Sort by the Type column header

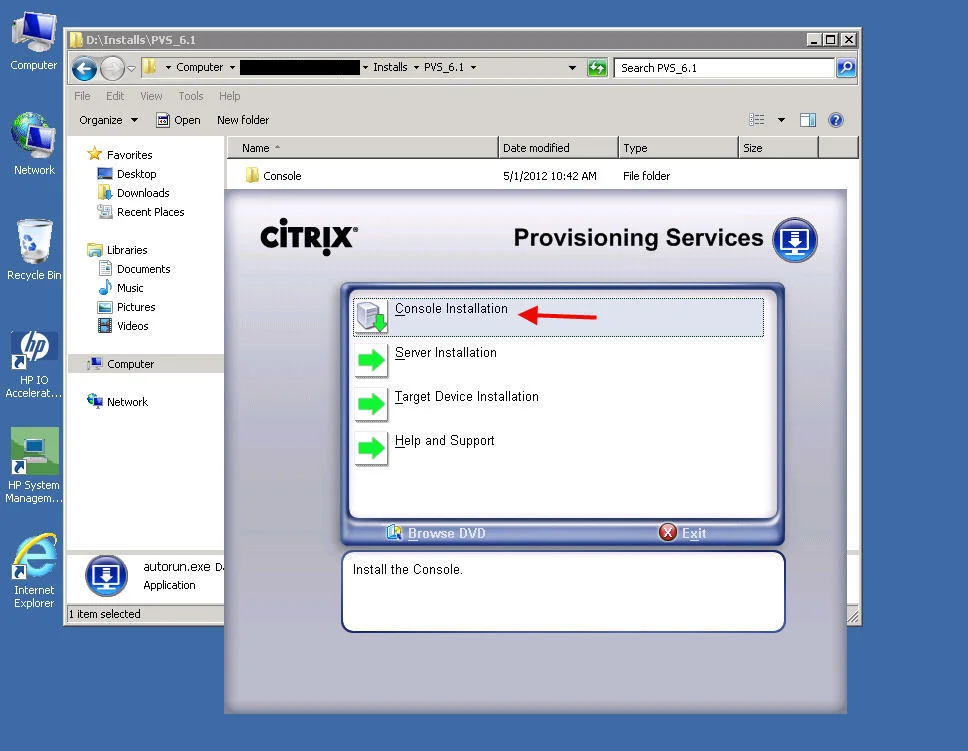click(x=678, y=148)
